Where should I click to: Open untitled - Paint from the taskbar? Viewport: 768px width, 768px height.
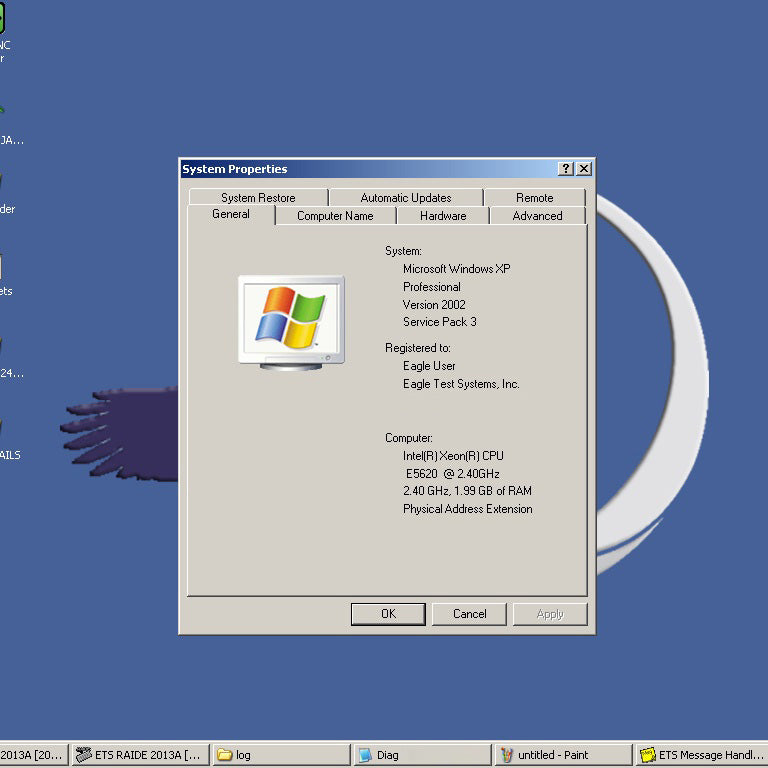(563, 755)
